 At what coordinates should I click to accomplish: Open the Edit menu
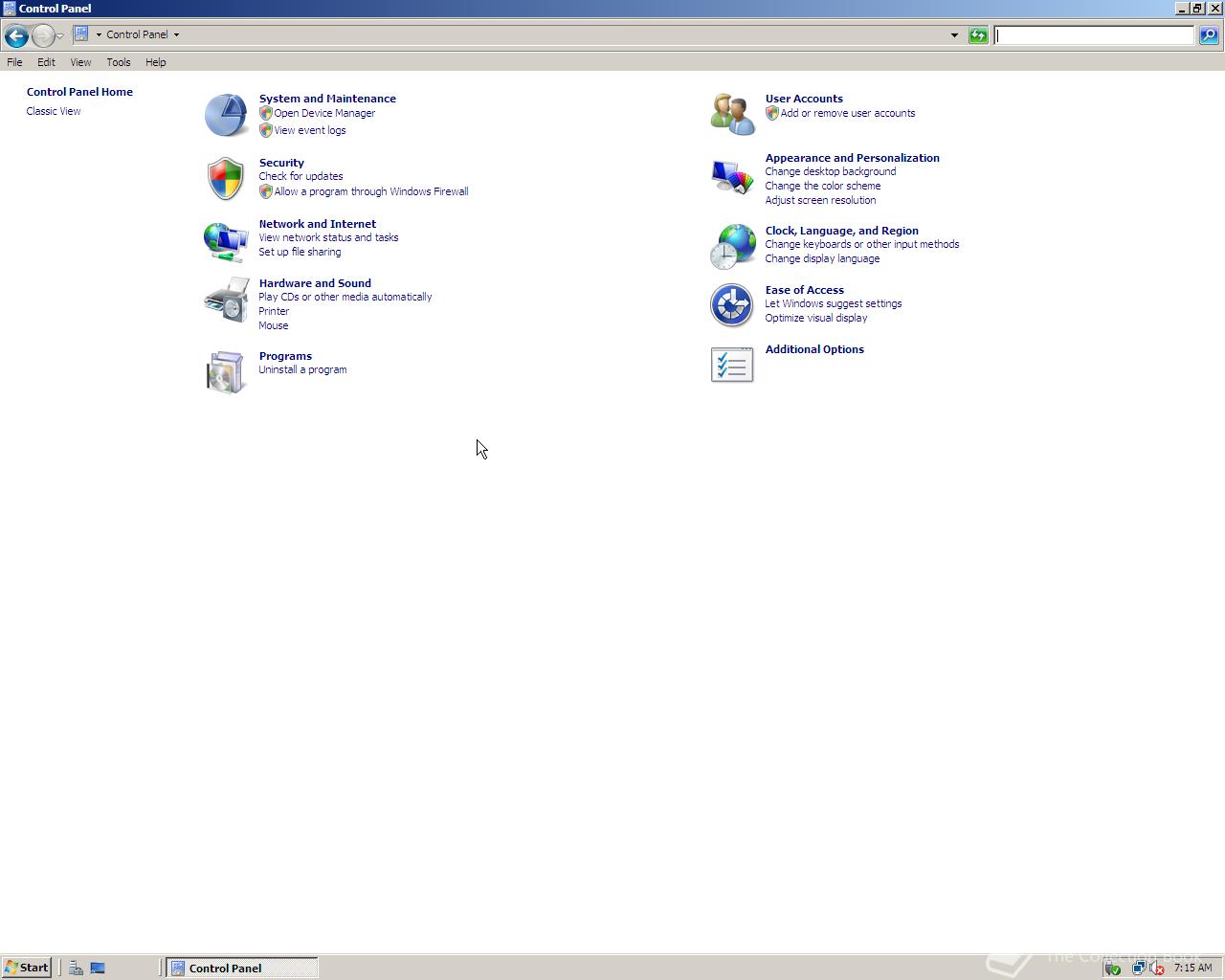[46, 62]
